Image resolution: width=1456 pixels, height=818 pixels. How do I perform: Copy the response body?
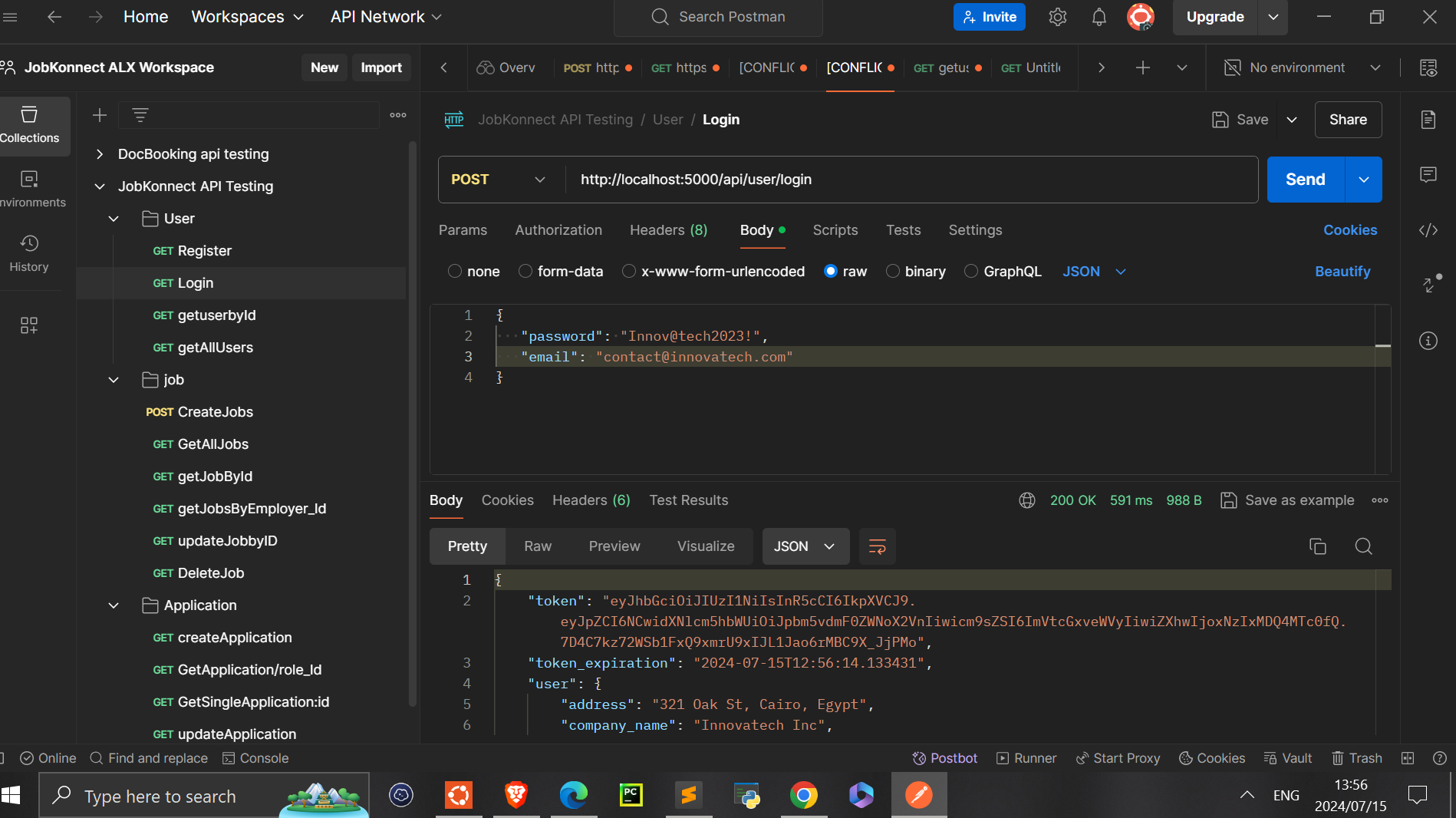point(1318,546)
